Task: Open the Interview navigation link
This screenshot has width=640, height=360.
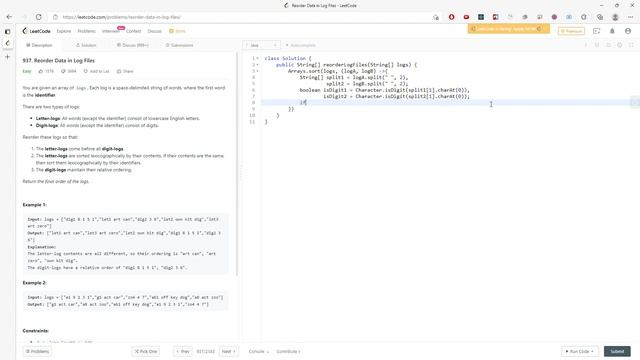Action: point(111,31)
